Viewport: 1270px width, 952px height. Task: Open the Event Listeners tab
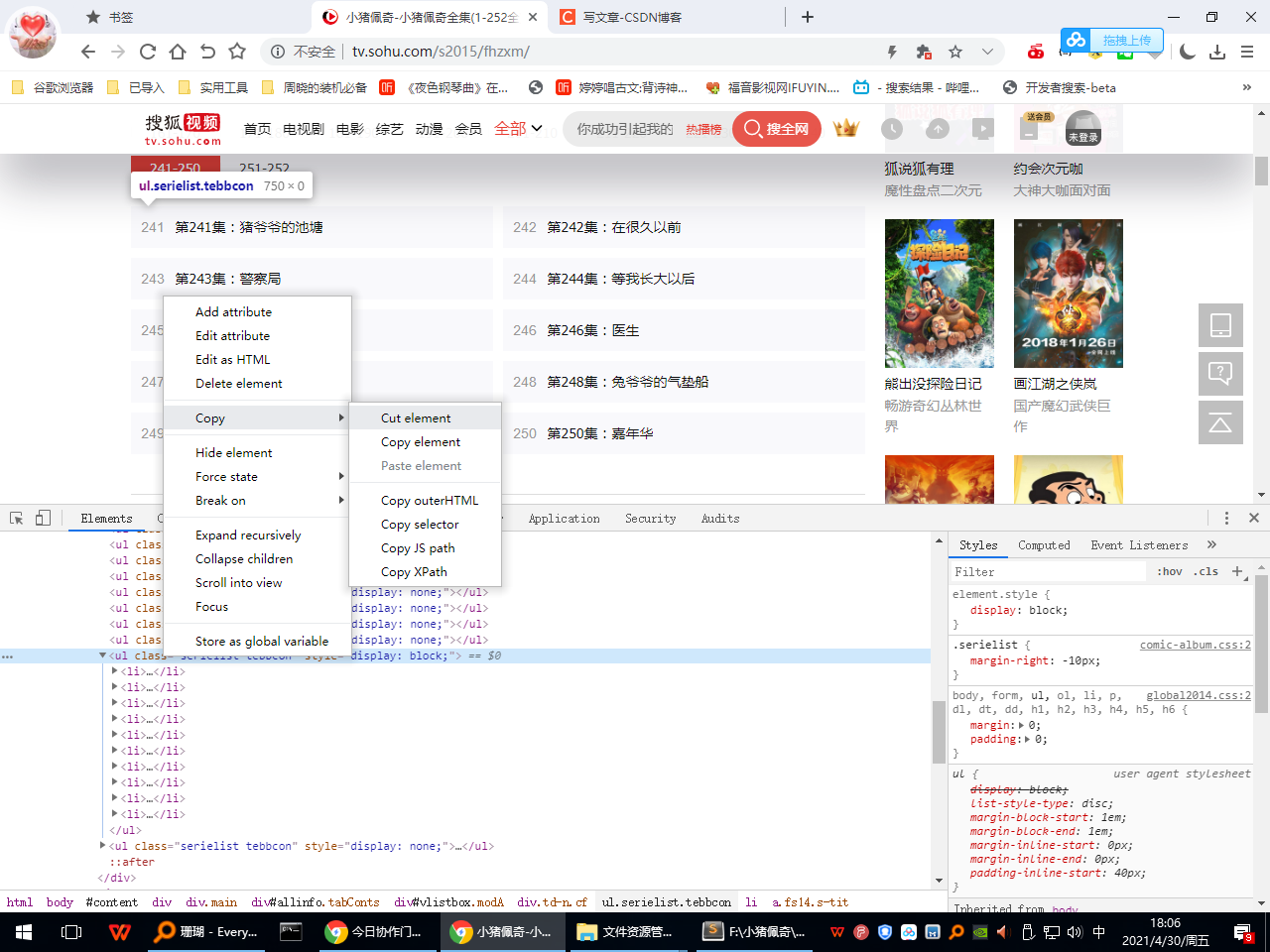pyautogui.click(x=1139, y=545)
